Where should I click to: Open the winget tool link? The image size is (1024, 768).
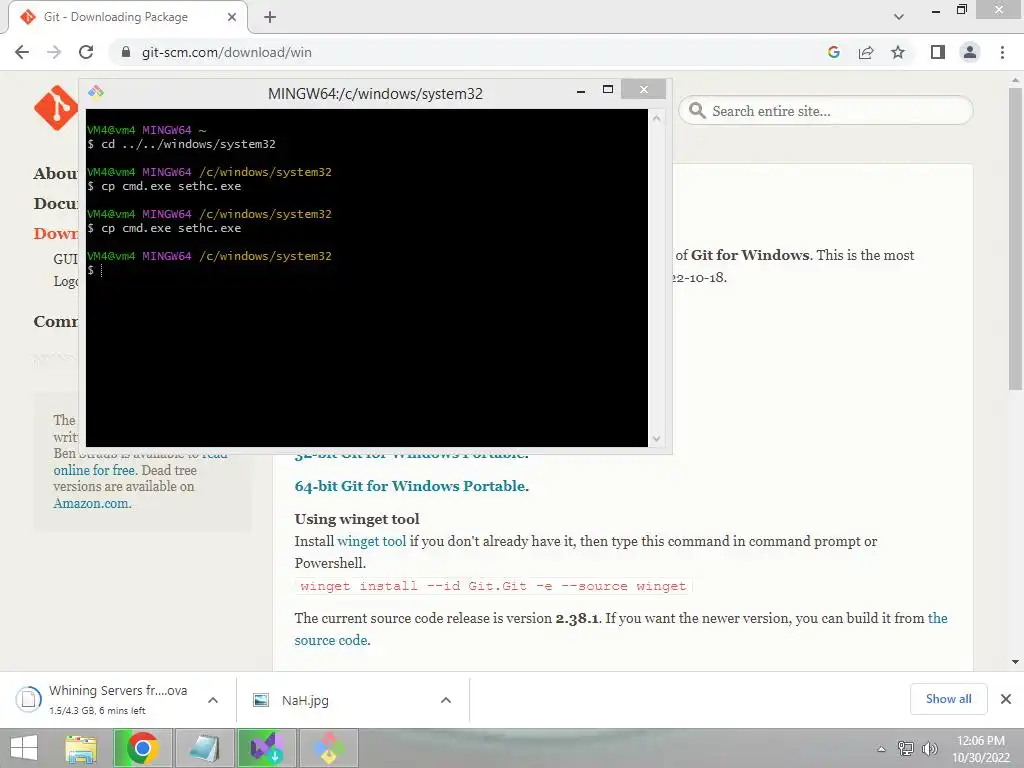pyautogui.click(x=372, y=541)
